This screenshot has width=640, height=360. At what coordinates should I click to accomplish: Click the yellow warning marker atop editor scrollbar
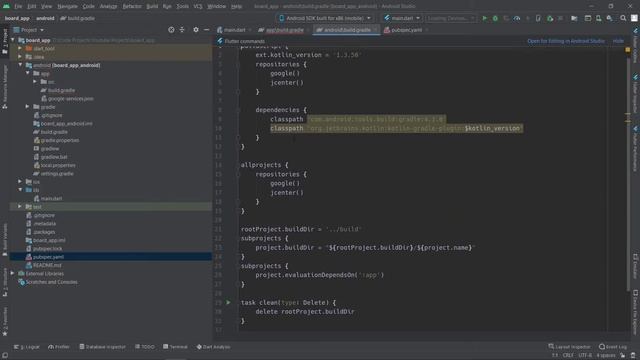click(628, 49)
